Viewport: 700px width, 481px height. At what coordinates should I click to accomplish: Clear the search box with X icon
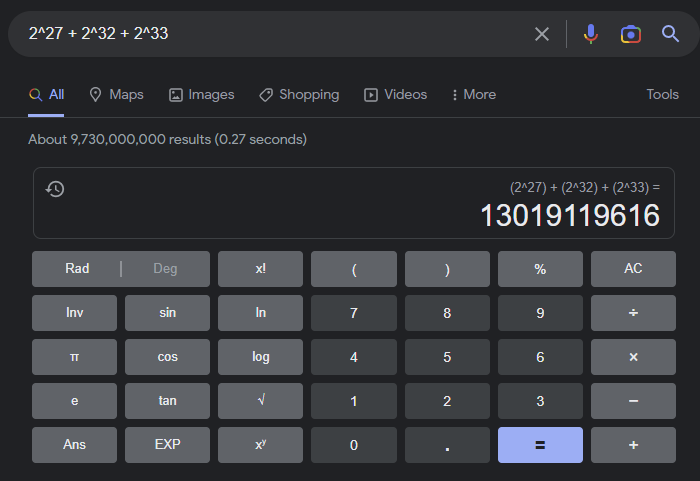coord(542,34)
